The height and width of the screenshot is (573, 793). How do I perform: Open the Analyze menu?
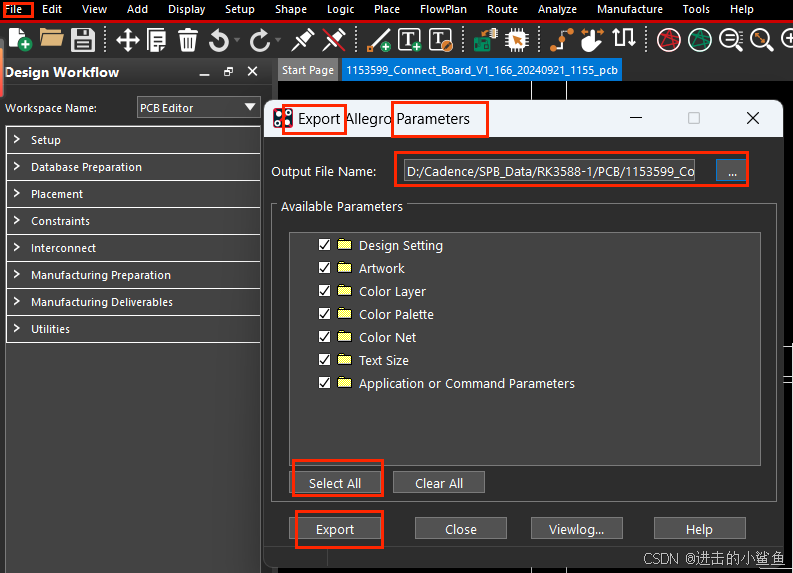557,9
